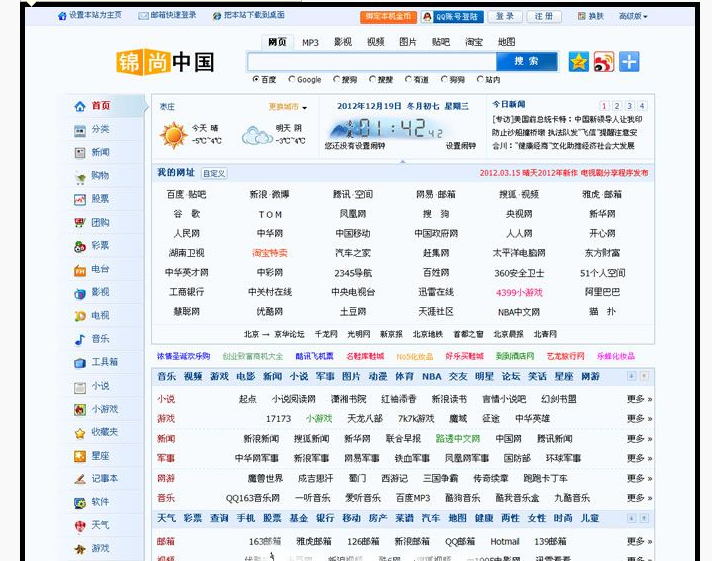Click the yellow star Qzone icon
This screenshot has height=561, width=718.
pos(578,62)
